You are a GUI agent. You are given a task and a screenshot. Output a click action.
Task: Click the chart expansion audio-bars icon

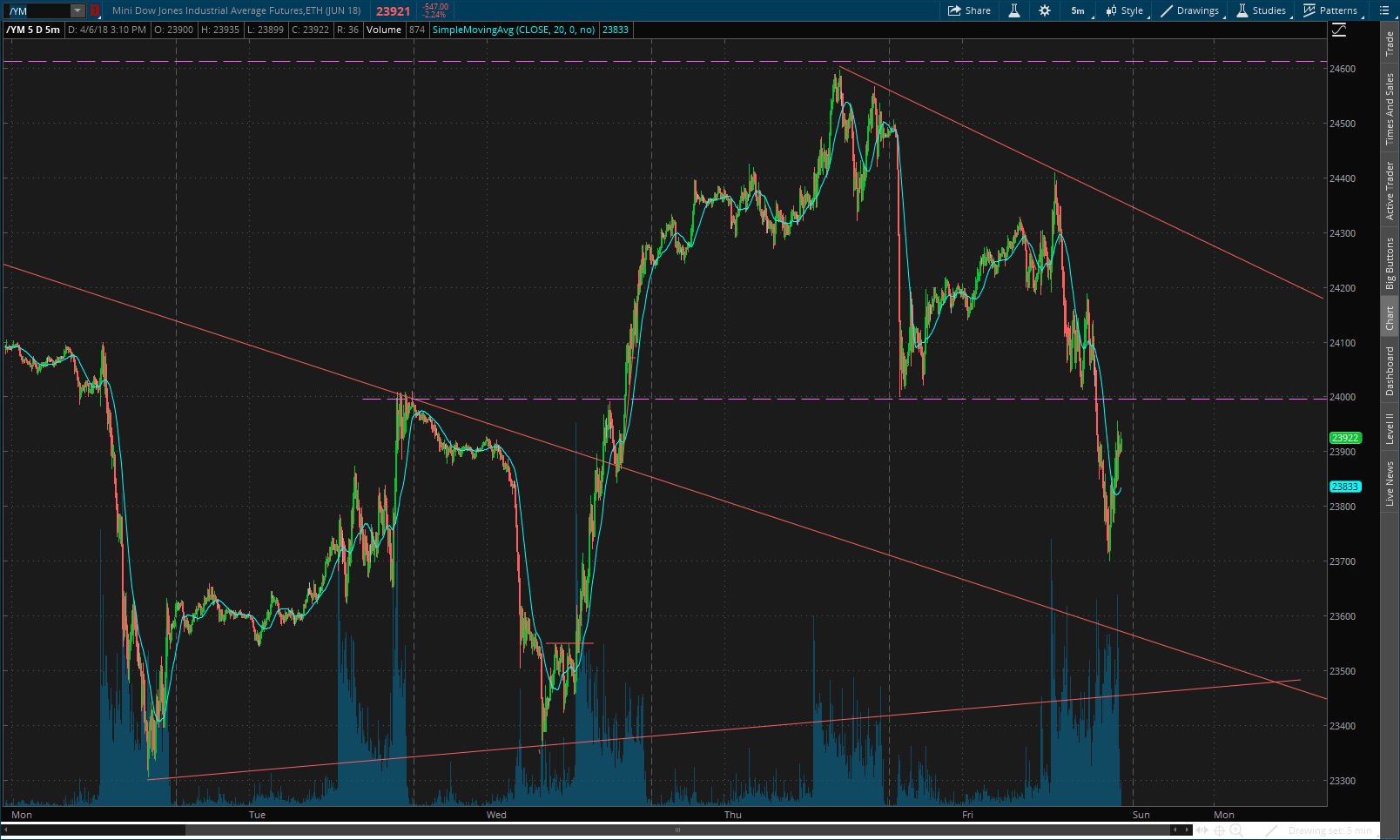(1202, 830)
